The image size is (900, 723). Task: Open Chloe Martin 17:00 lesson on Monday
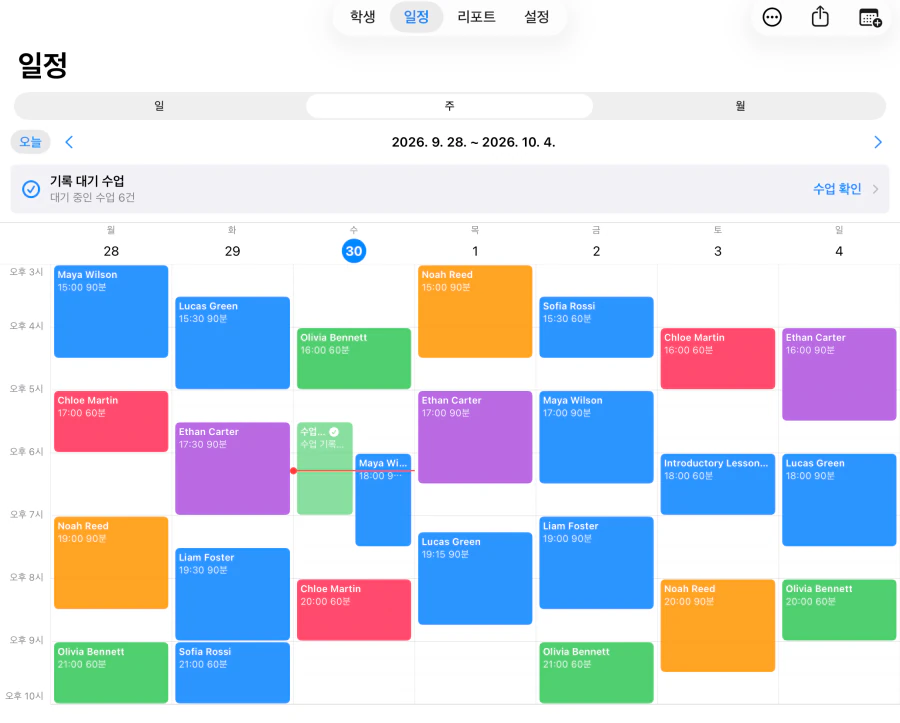click(x=111, y=421)
